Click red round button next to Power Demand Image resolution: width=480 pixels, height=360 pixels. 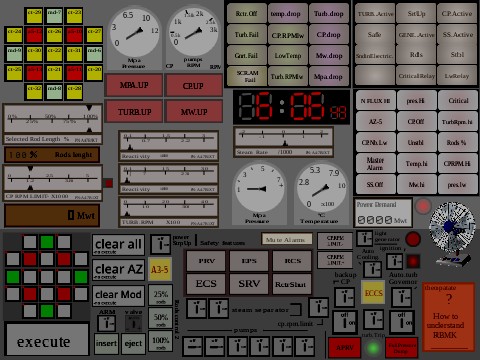coord(423,206)
